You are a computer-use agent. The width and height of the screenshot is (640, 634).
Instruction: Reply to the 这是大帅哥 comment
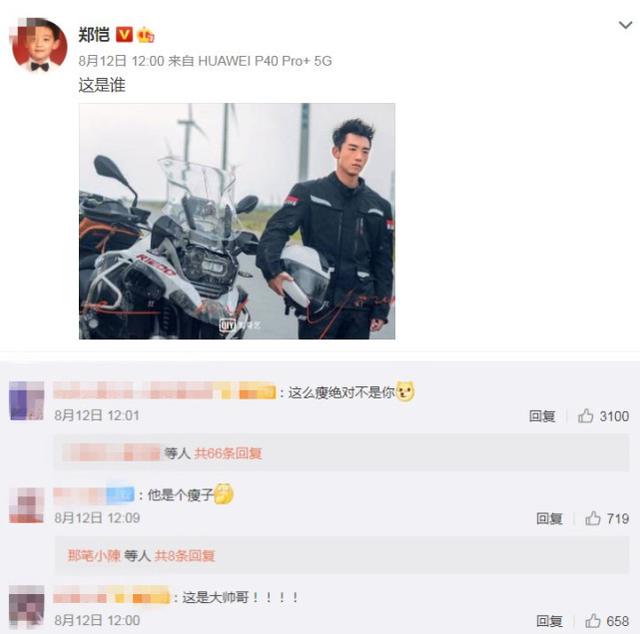(x=549, y=621)
